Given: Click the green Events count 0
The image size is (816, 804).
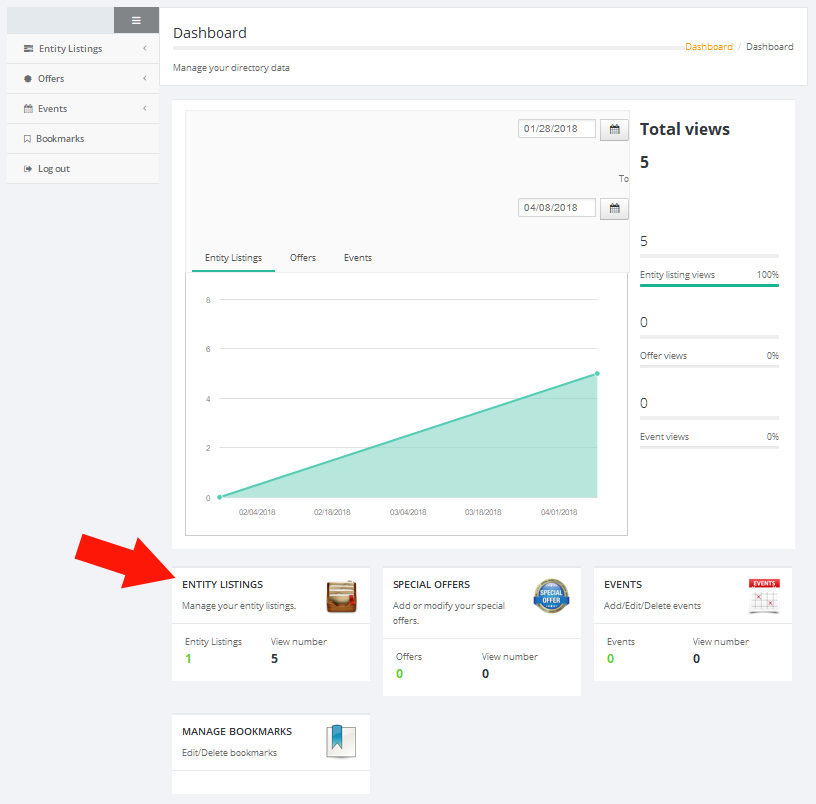Looking at the screenshot, I should click(x=610, y=659).
